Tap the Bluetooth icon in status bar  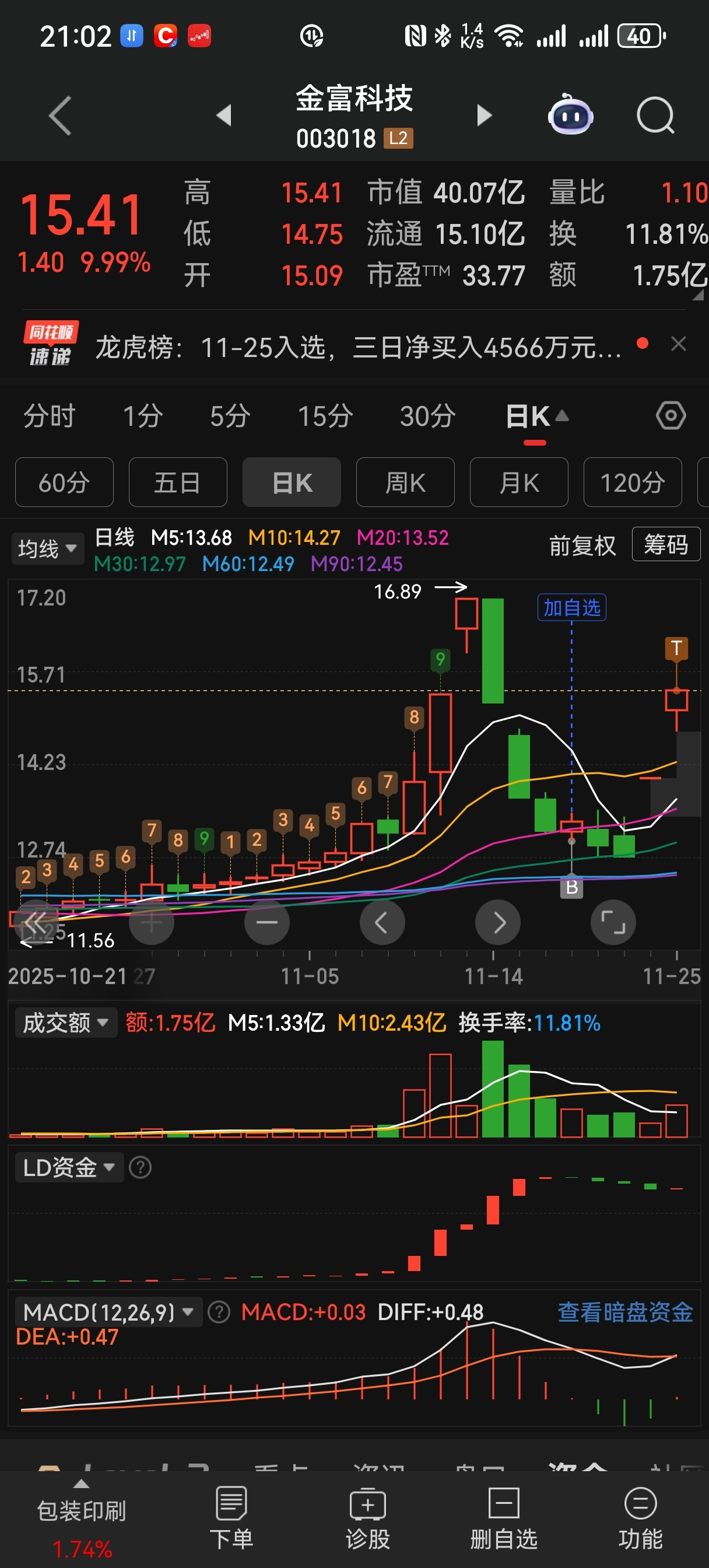click(x=443, y=36)
